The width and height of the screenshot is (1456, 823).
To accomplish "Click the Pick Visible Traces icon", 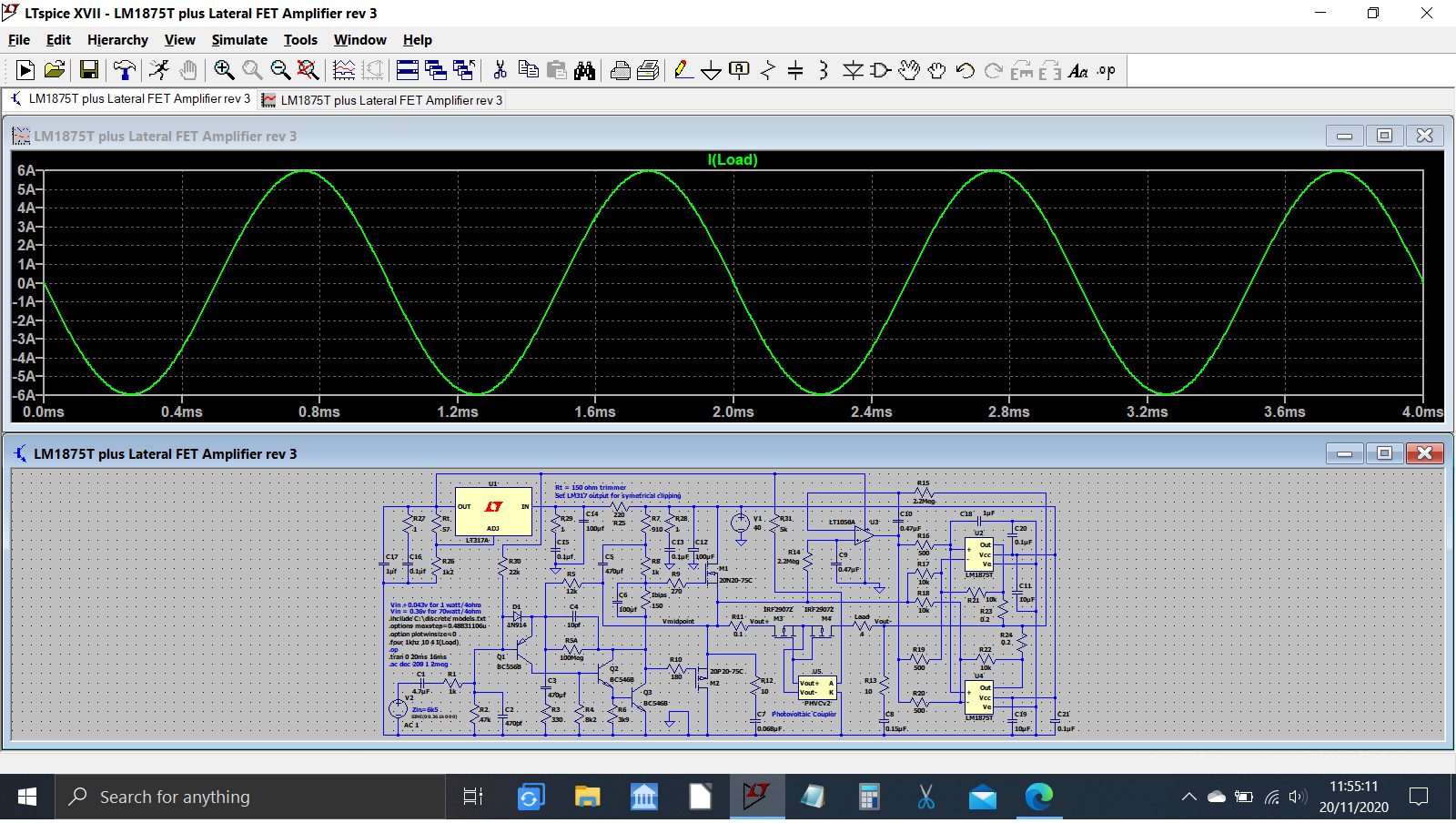I will [344, 70].
